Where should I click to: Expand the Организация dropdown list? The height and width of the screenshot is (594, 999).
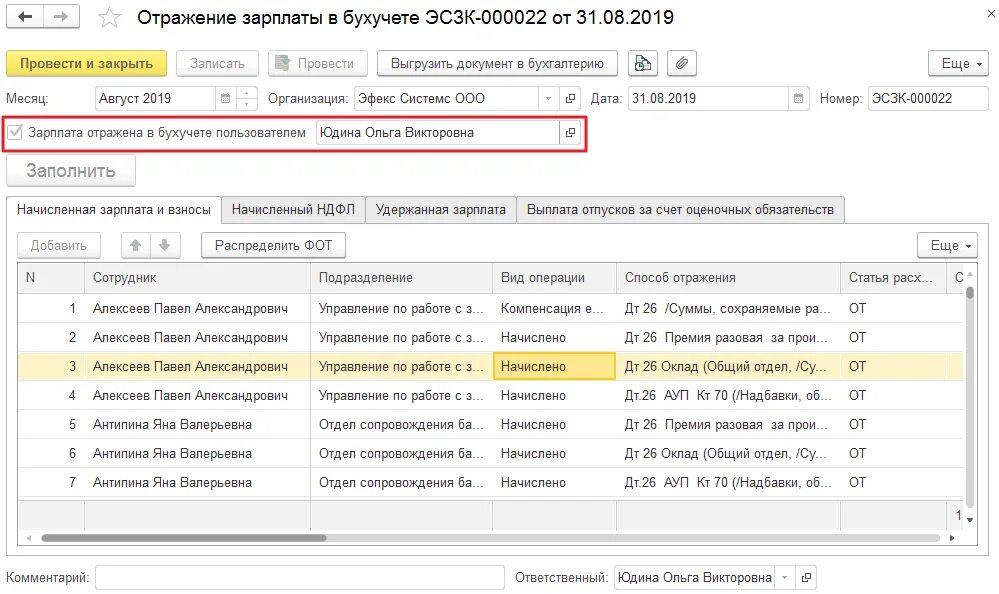548,98
